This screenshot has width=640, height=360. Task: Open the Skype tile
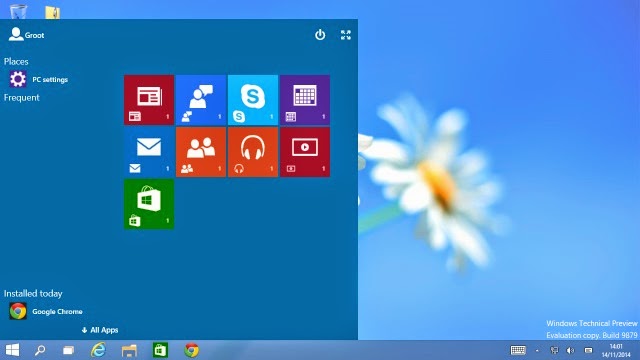(x=253, y=100)
